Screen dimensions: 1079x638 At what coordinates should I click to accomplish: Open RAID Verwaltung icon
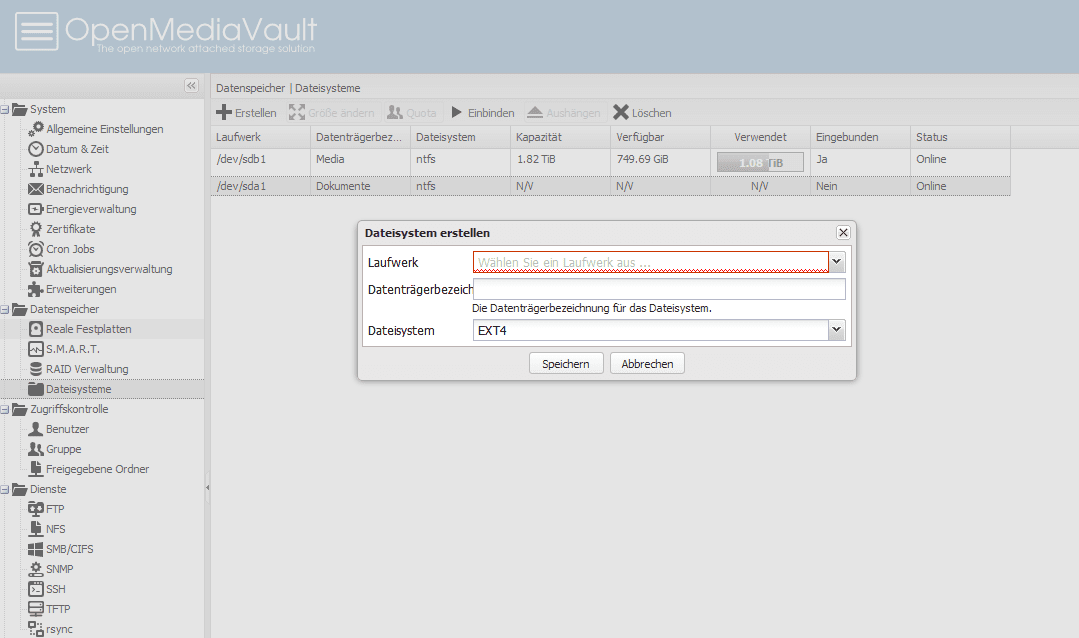(x=36, y=369)
